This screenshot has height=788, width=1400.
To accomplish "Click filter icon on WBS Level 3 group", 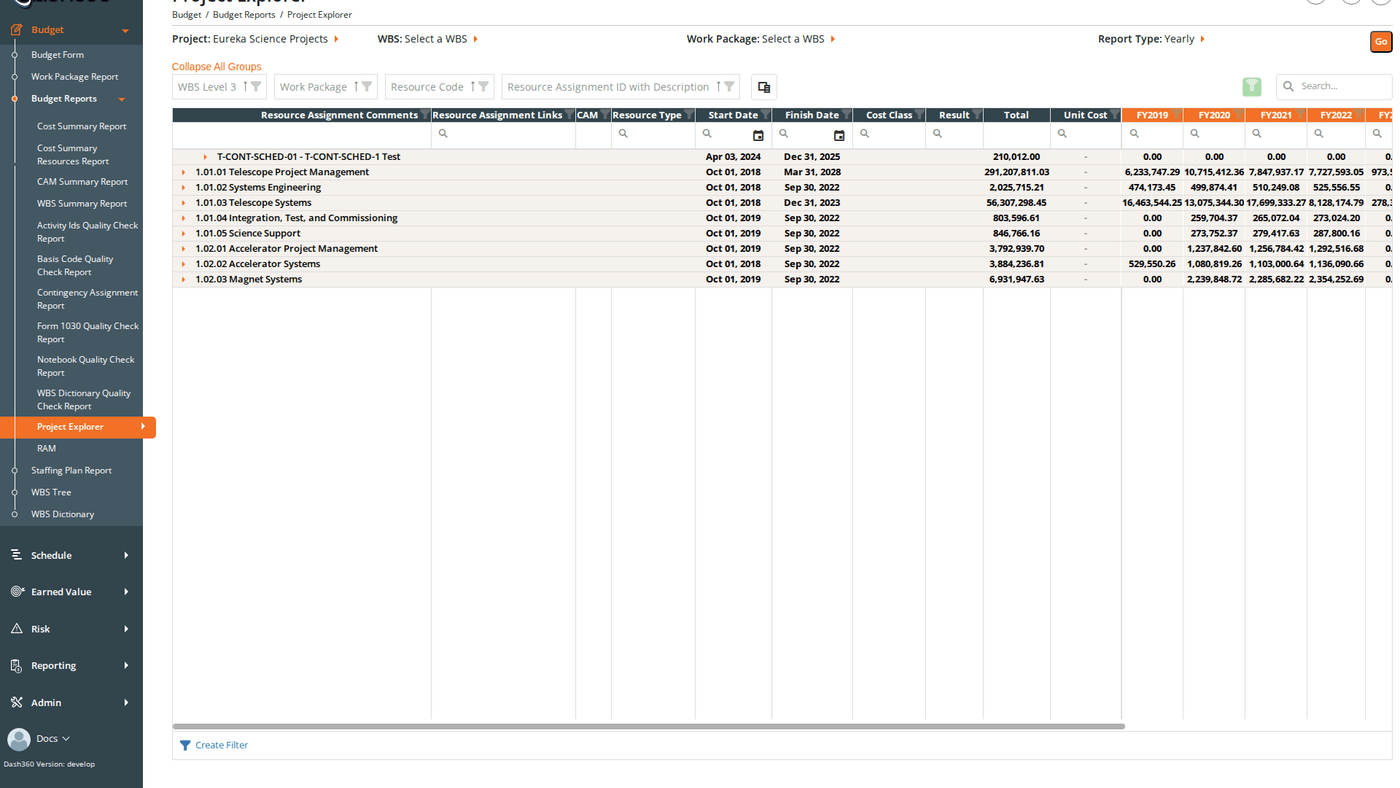I will click(256, 87).
